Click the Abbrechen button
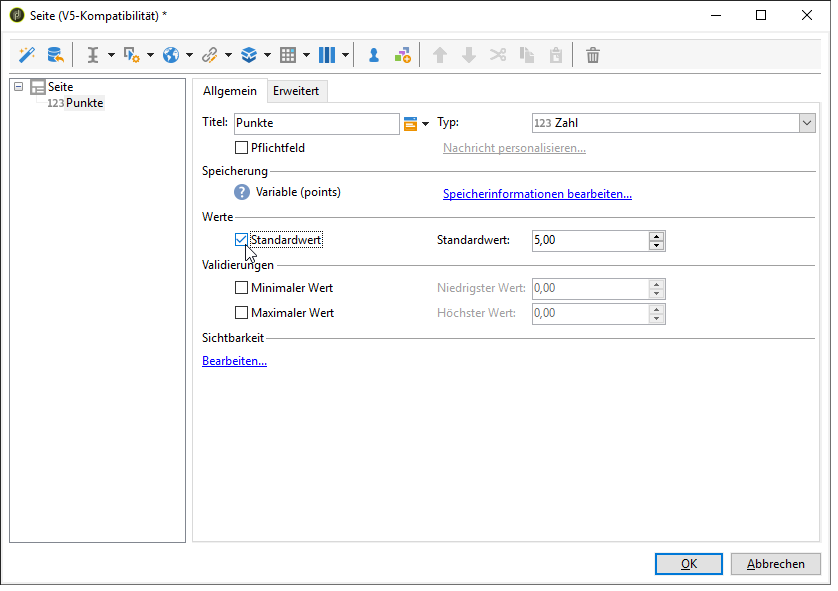The image size is (838, 591). pyautogui.click(x=775, y=564)
